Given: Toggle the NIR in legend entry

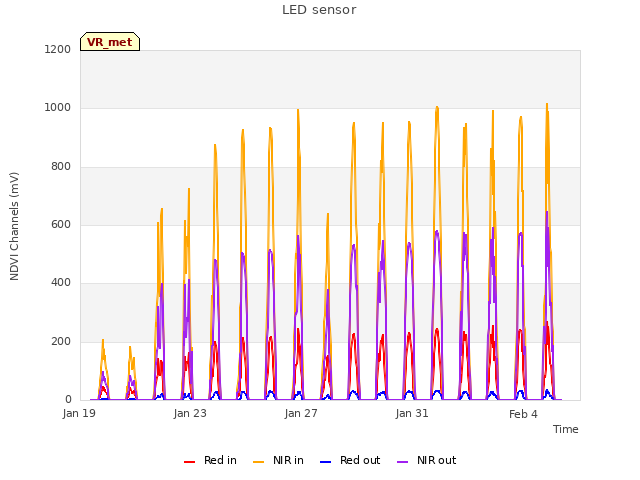Looking at the screenshot, I should 278,460.
